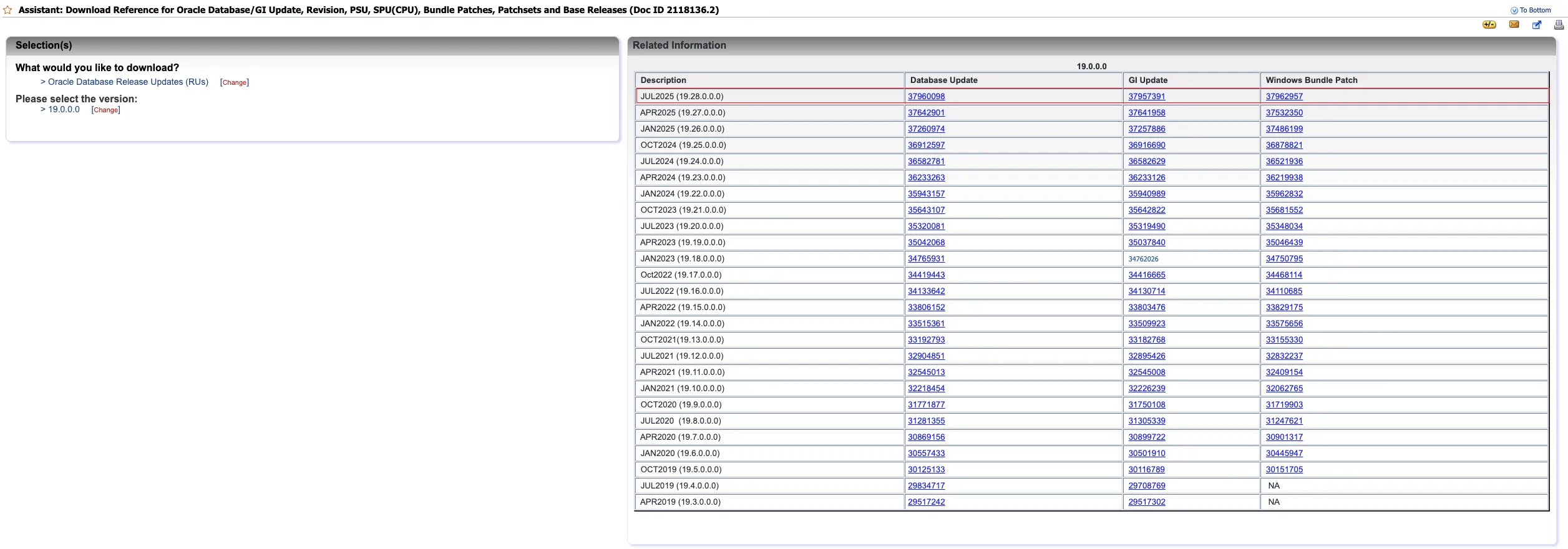Open JAN2023 GI Update patch 34762026

tap(1143, 259)
